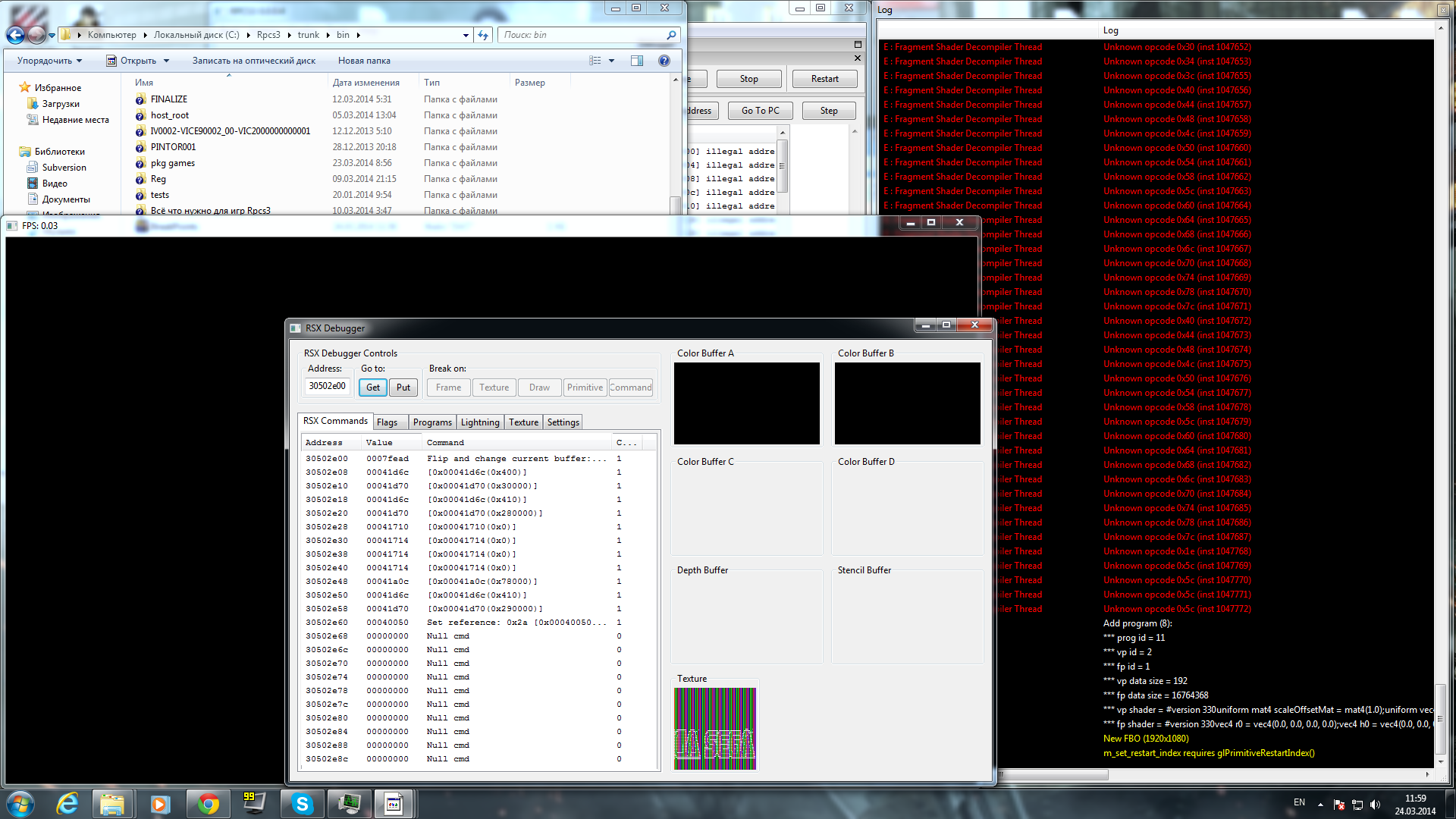1456x819 pixels.
Task: Click the Restart button
Action: (x=824, y=79)
